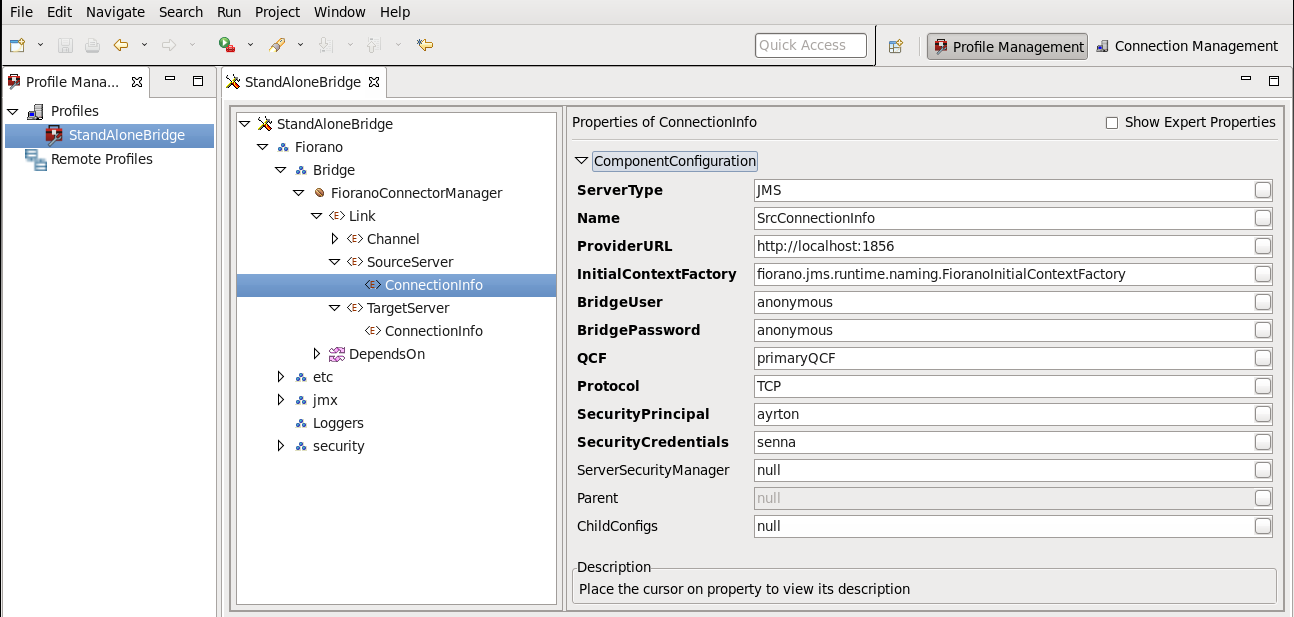The image size is (1294, 617).
Task: Toggle the checkbox beside BridgePassword
Action: [1263, 330]
